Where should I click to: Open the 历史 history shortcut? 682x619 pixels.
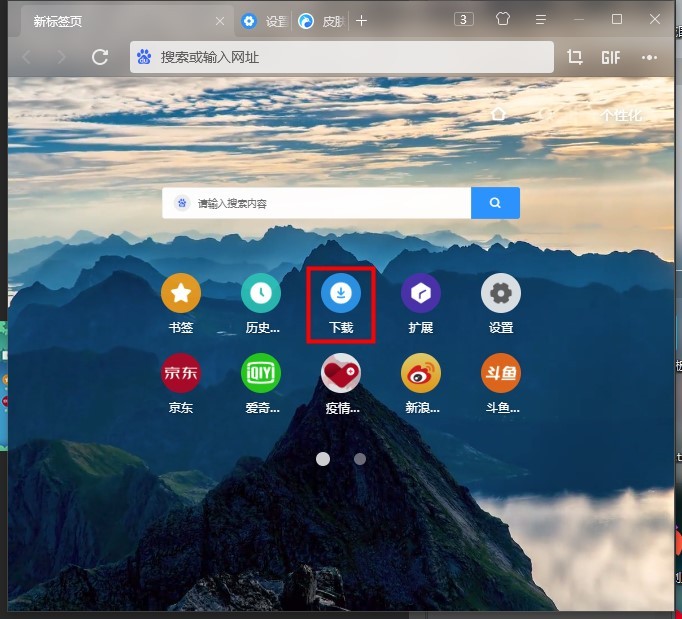[261, 294]
